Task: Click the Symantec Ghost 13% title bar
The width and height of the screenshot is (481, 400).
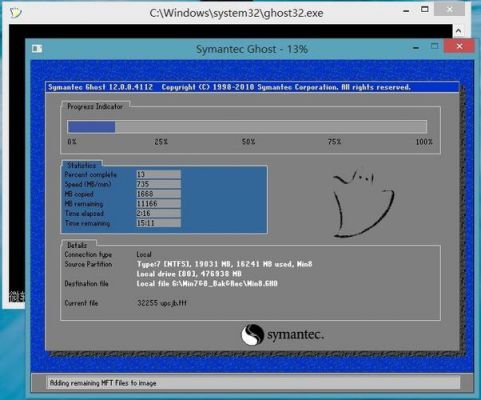Action: (x=252, y=49)
